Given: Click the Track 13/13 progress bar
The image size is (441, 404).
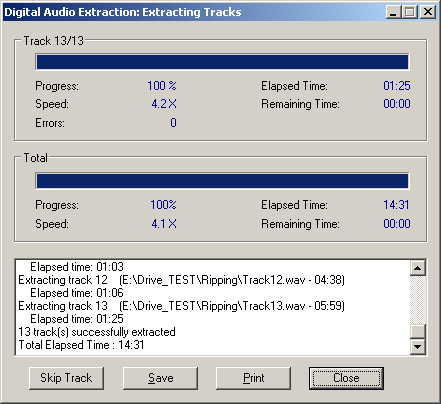Looking at the screenshot, I should pyautogui.click(x=222, y=62).
